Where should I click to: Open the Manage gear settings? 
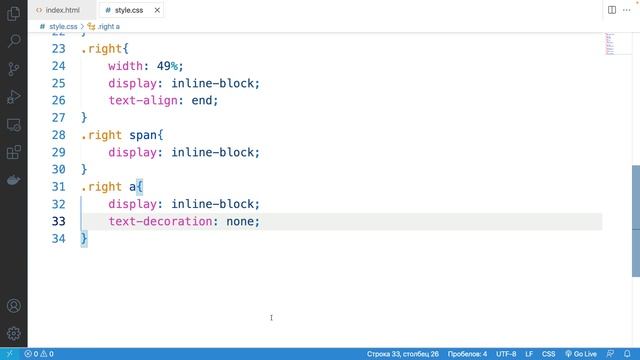[13, 333]
